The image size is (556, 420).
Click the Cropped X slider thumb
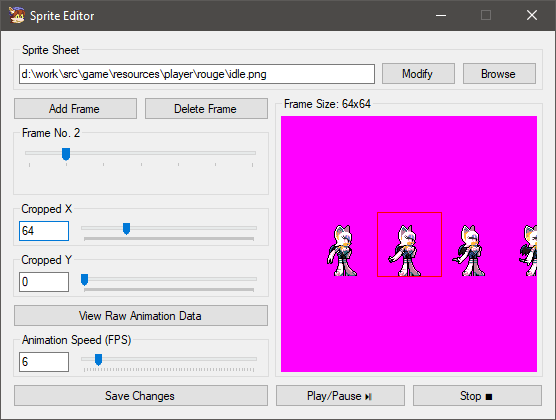(x=126, y=228)
